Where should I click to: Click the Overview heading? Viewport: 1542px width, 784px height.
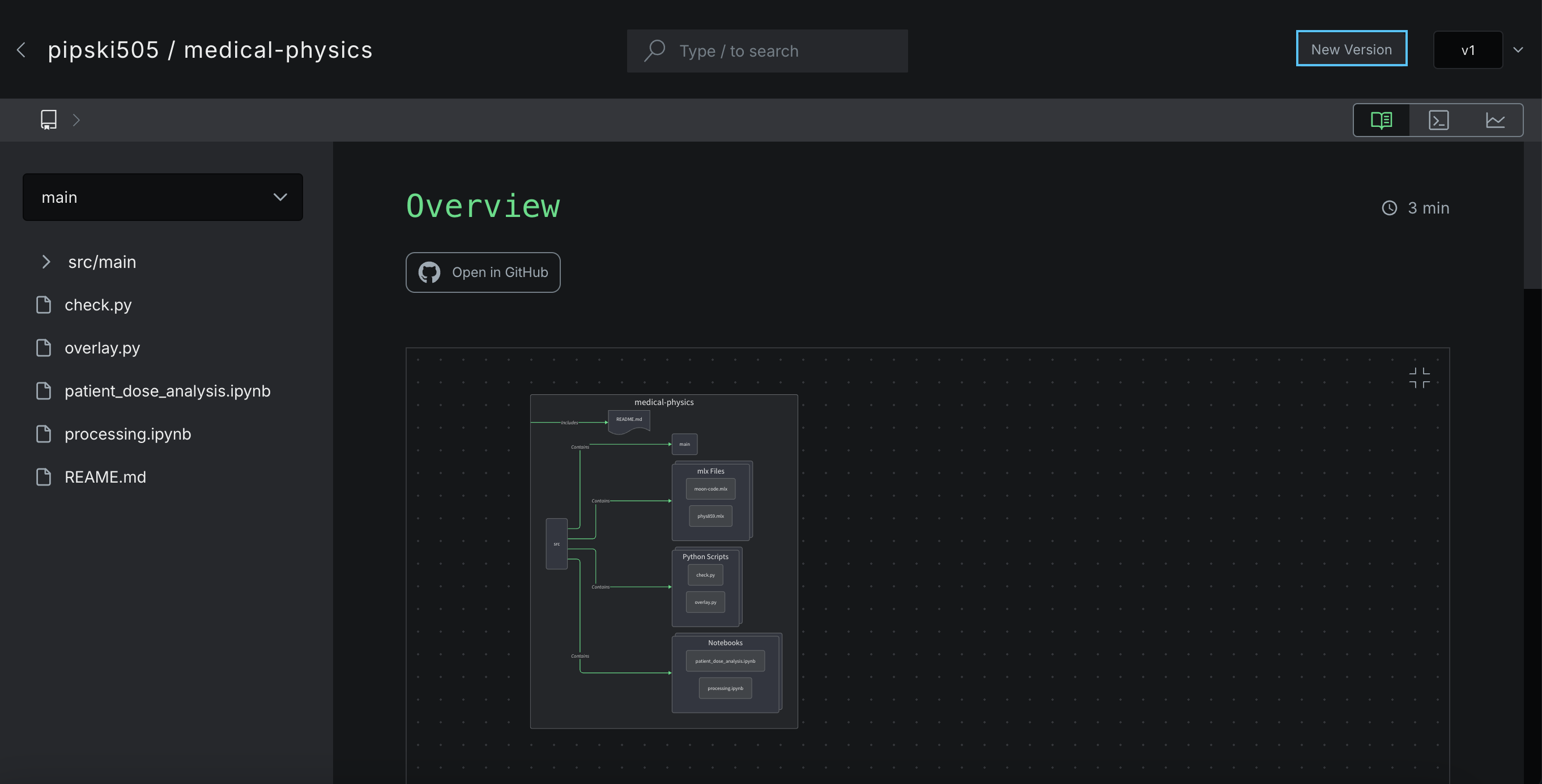pyautogui.click(x=483, y=206)
